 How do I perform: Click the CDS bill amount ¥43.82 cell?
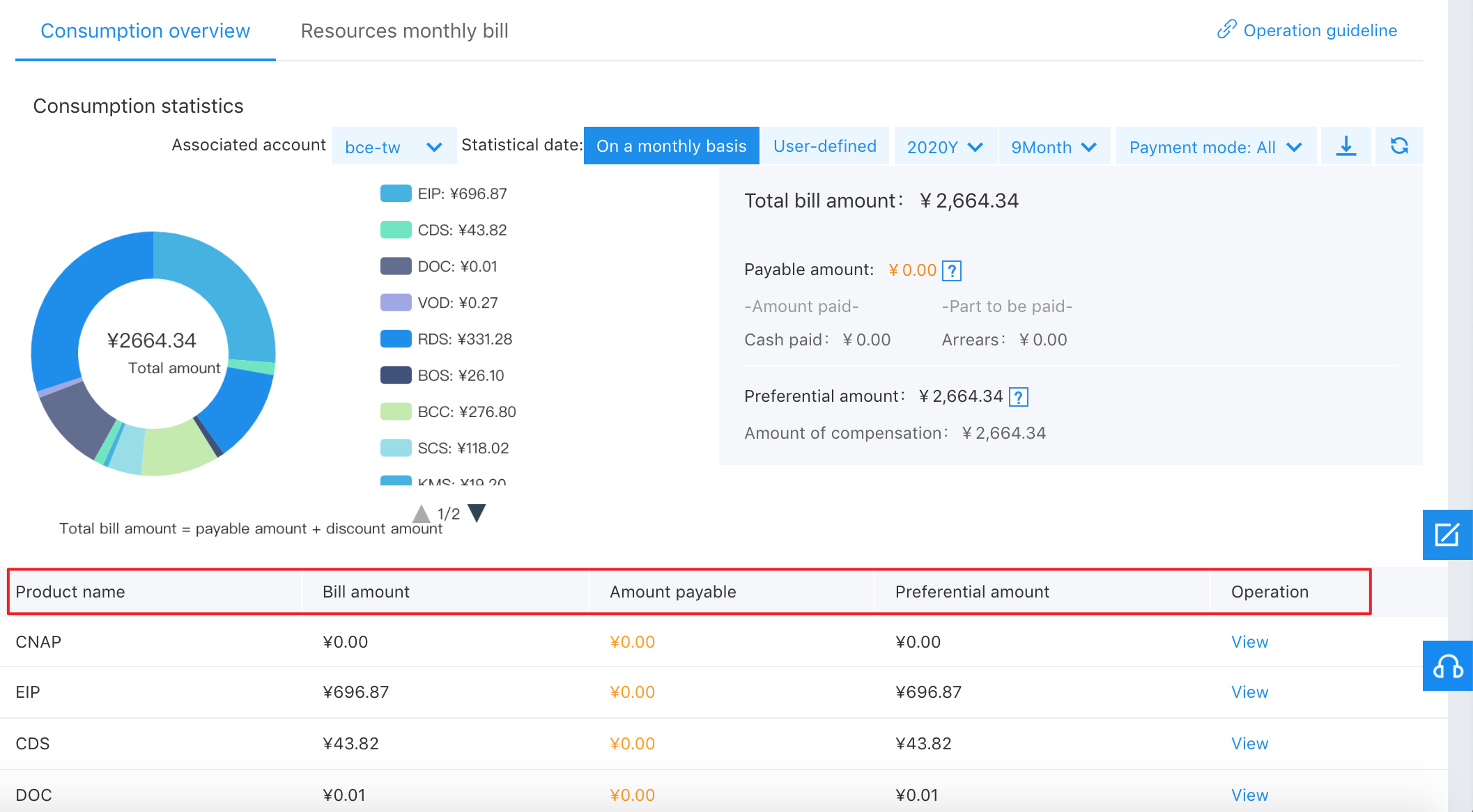coord(350,744)
